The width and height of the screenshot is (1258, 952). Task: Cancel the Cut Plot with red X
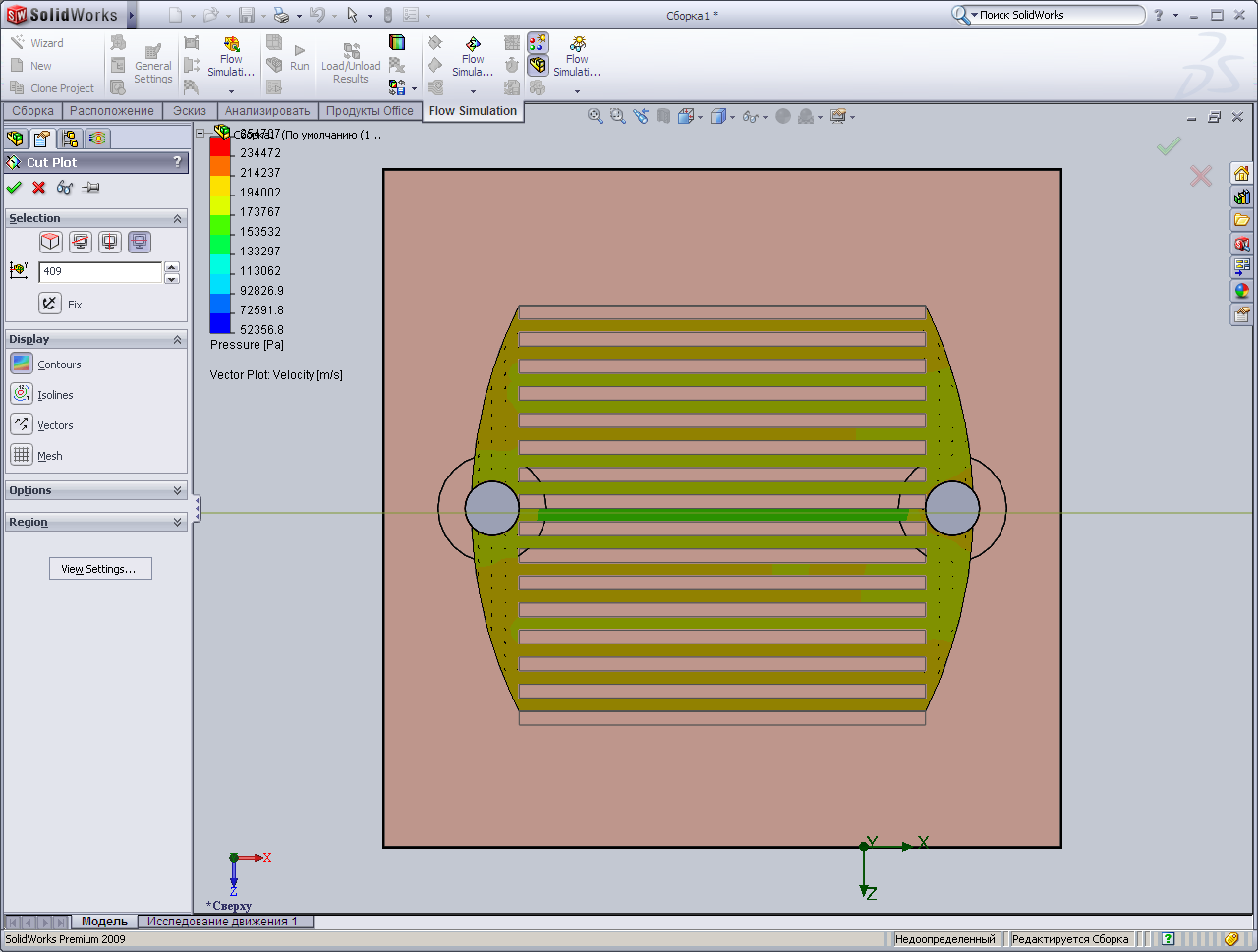(39, 187)
